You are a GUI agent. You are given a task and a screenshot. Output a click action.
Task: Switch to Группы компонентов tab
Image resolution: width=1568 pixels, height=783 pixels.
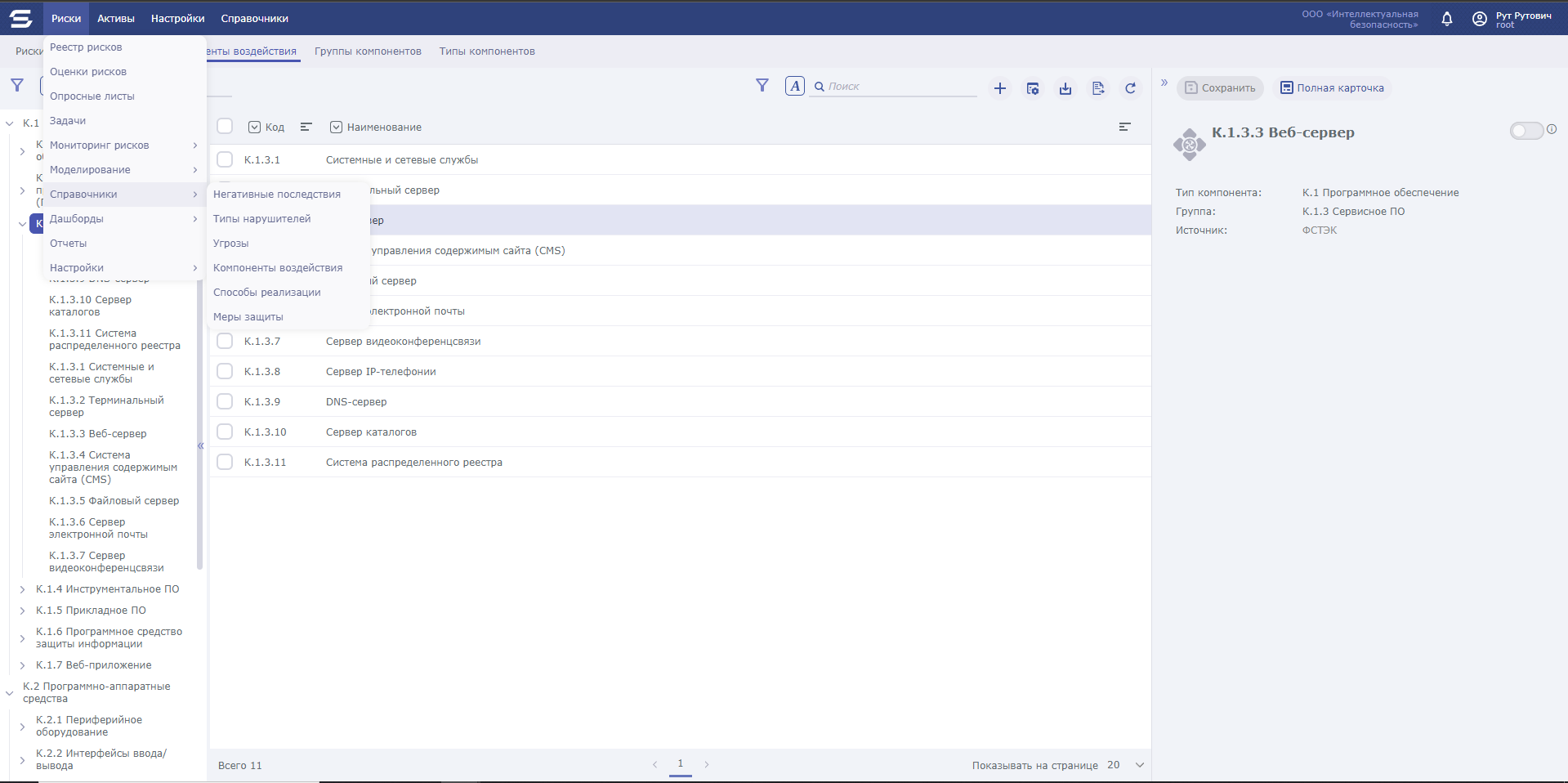click(368, 51)
